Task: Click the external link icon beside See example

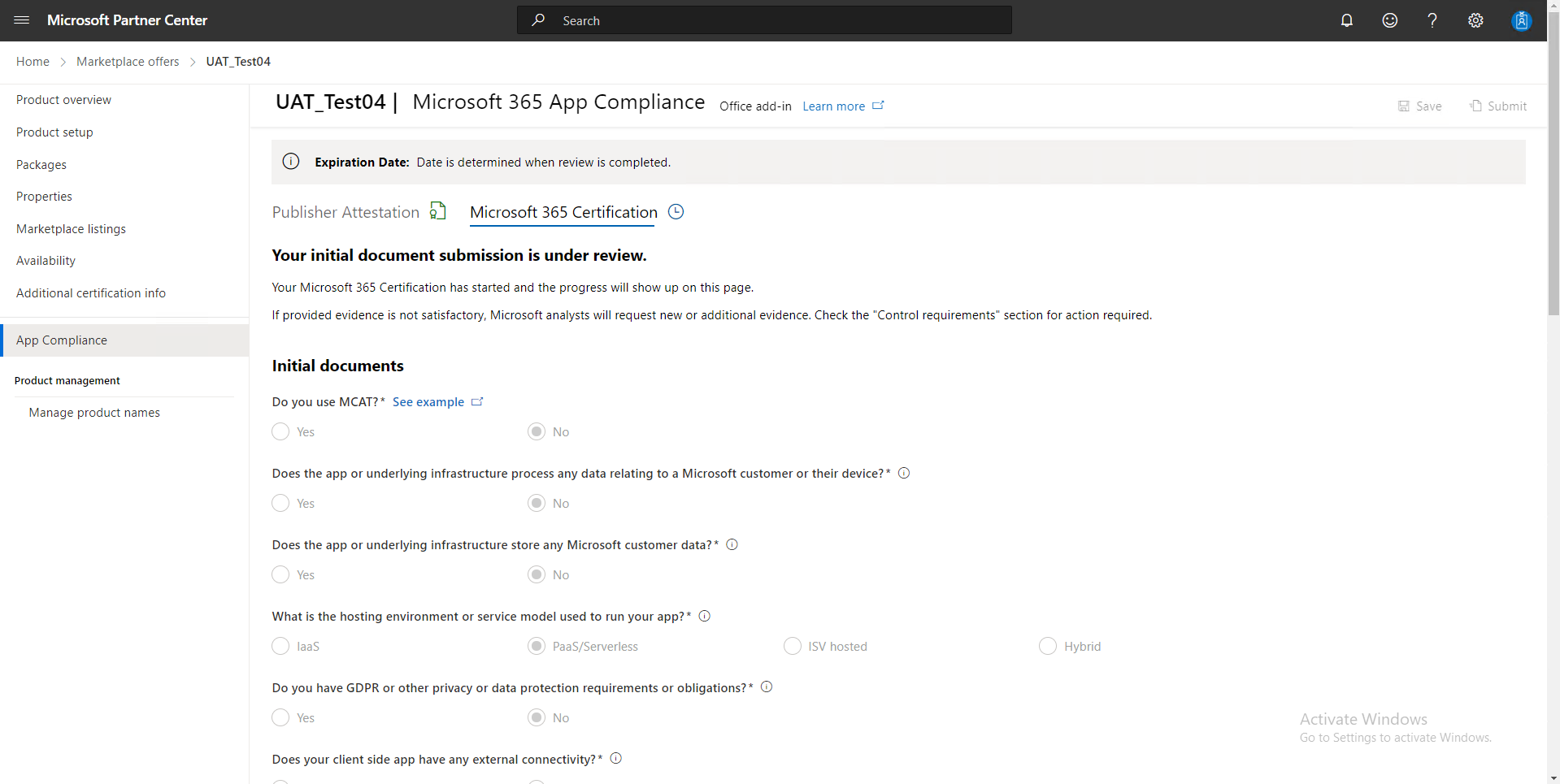Action: [477, 401]
